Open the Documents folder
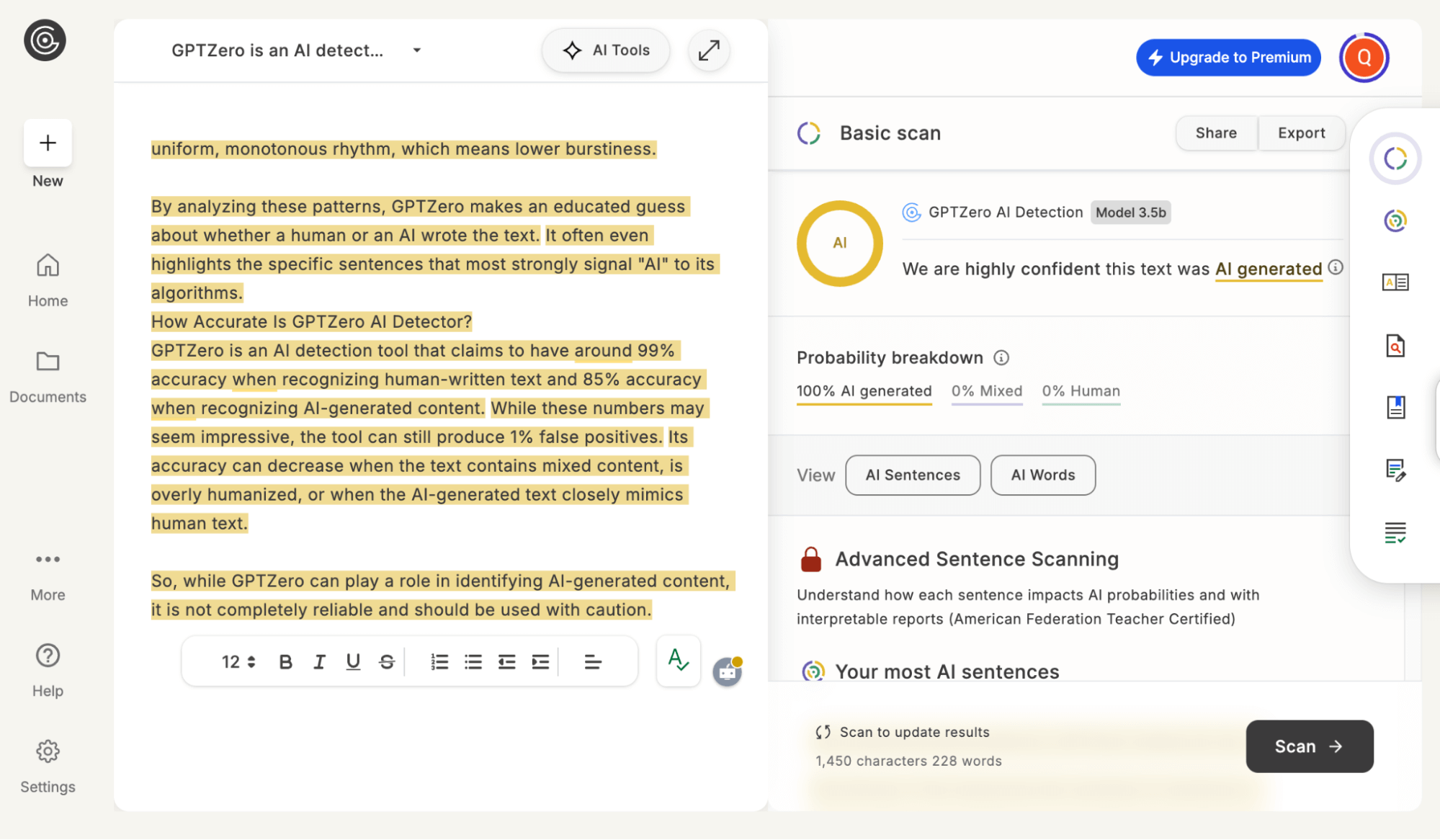 pyautogui.click(x=48, y=377)
